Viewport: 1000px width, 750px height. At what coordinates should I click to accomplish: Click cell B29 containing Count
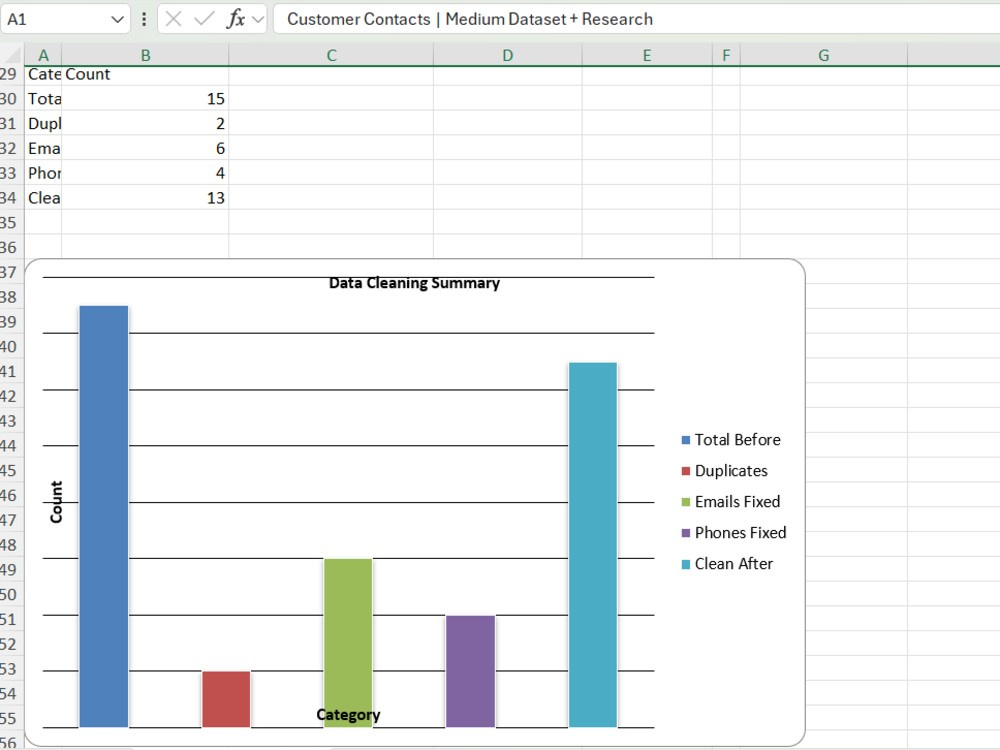click(145, 74)
